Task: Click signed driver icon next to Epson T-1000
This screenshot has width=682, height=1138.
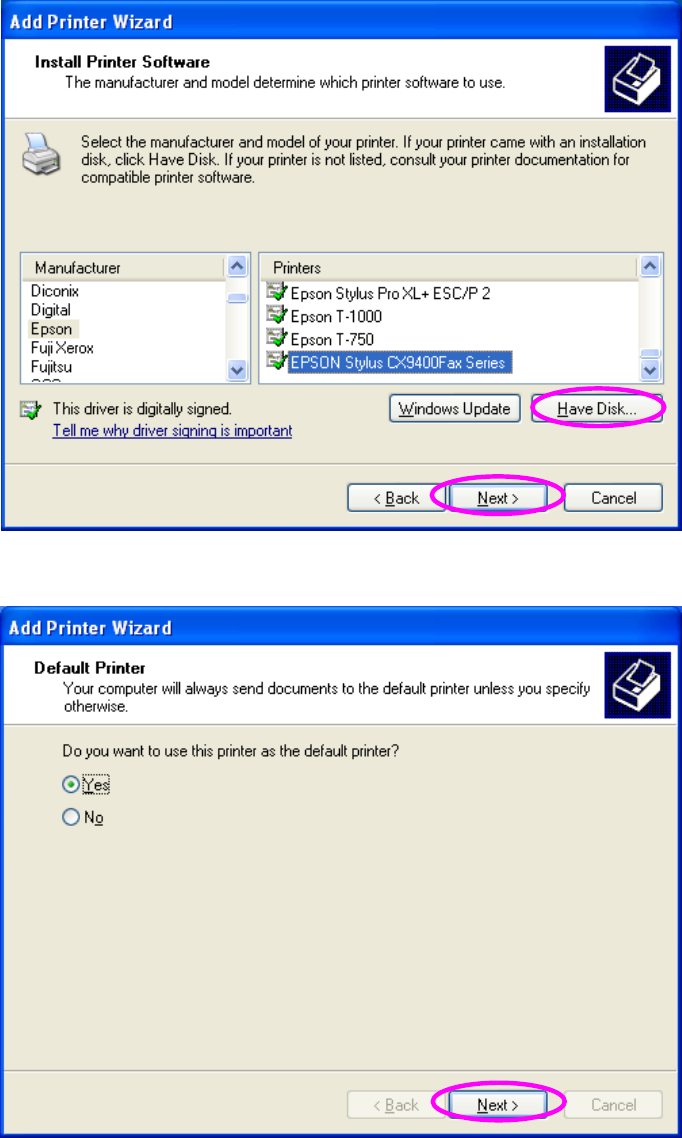Action: tap(276, 316)
